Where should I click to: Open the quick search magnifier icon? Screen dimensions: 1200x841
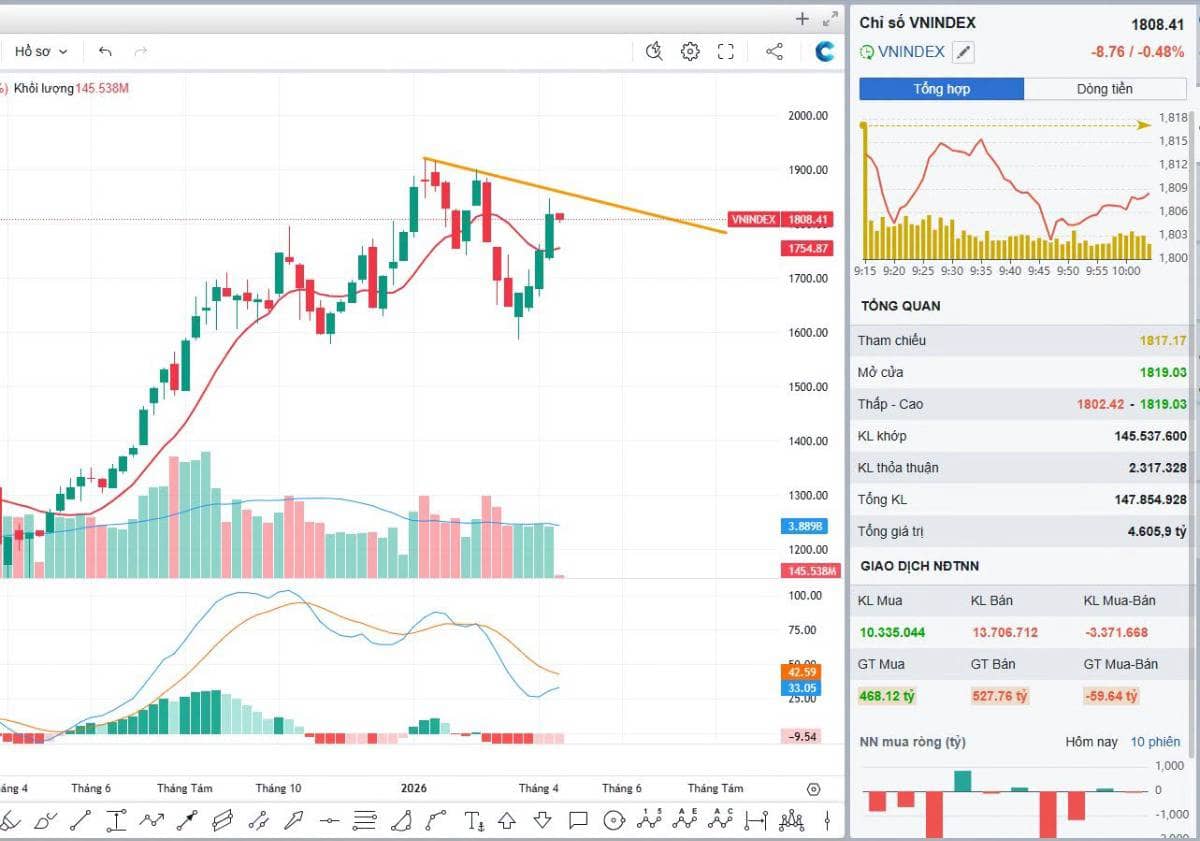click(654, 51)
